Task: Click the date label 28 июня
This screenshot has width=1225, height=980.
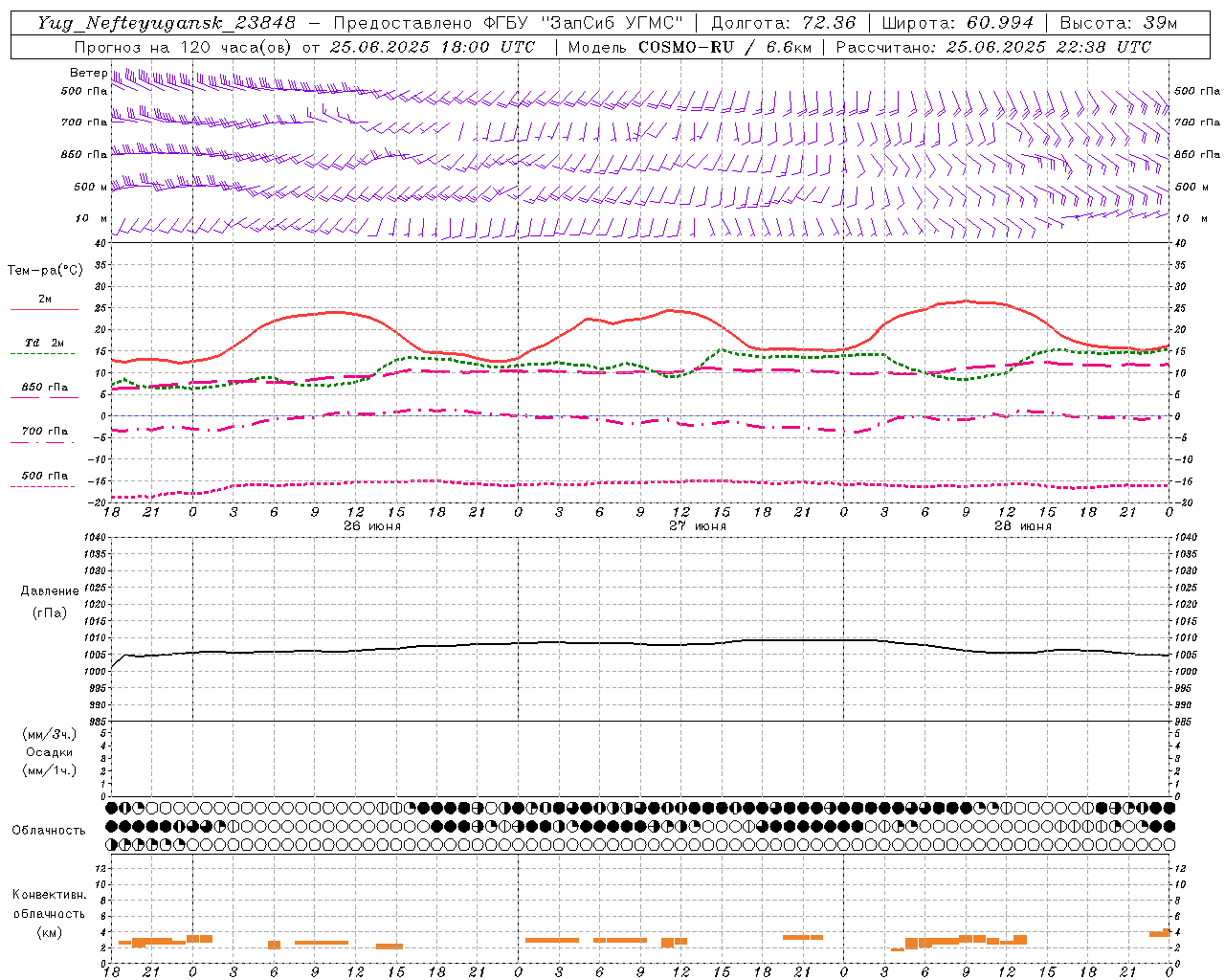Action: [1023, 525]
